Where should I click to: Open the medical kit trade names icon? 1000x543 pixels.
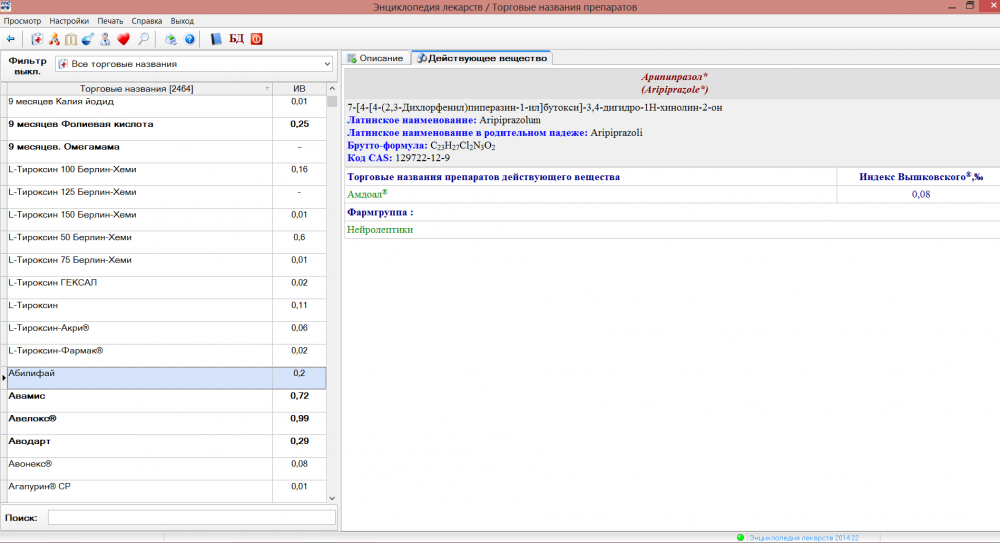click(x=37, y=39)
